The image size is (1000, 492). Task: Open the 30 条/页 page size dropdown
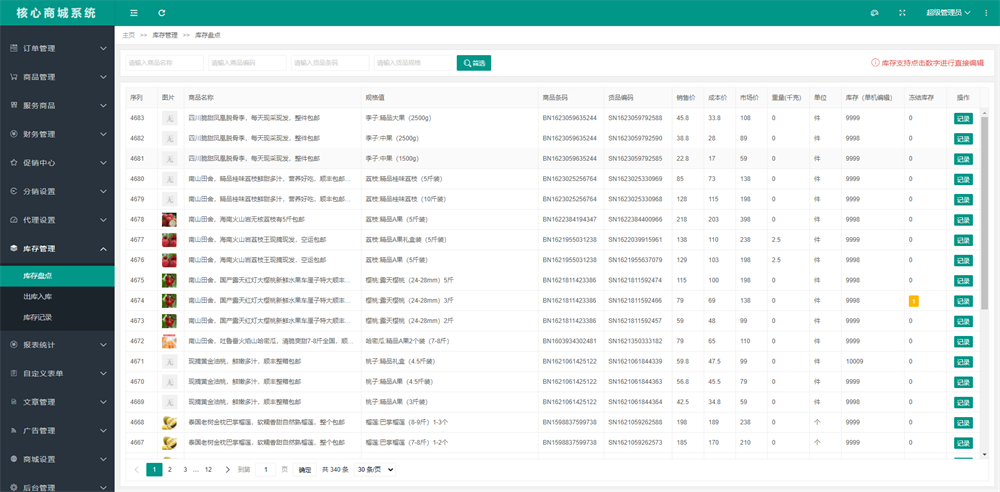376,469
